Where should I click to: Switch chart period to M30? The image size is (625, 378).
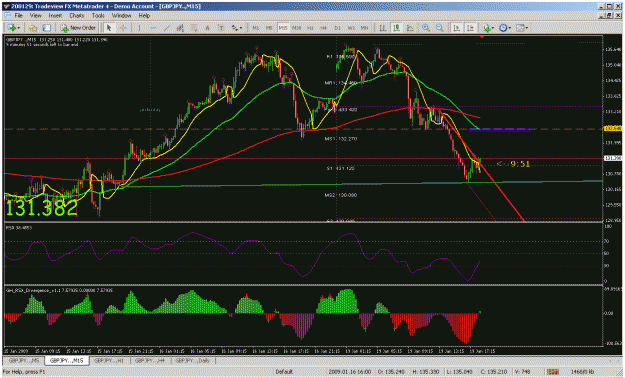[297, 28]
